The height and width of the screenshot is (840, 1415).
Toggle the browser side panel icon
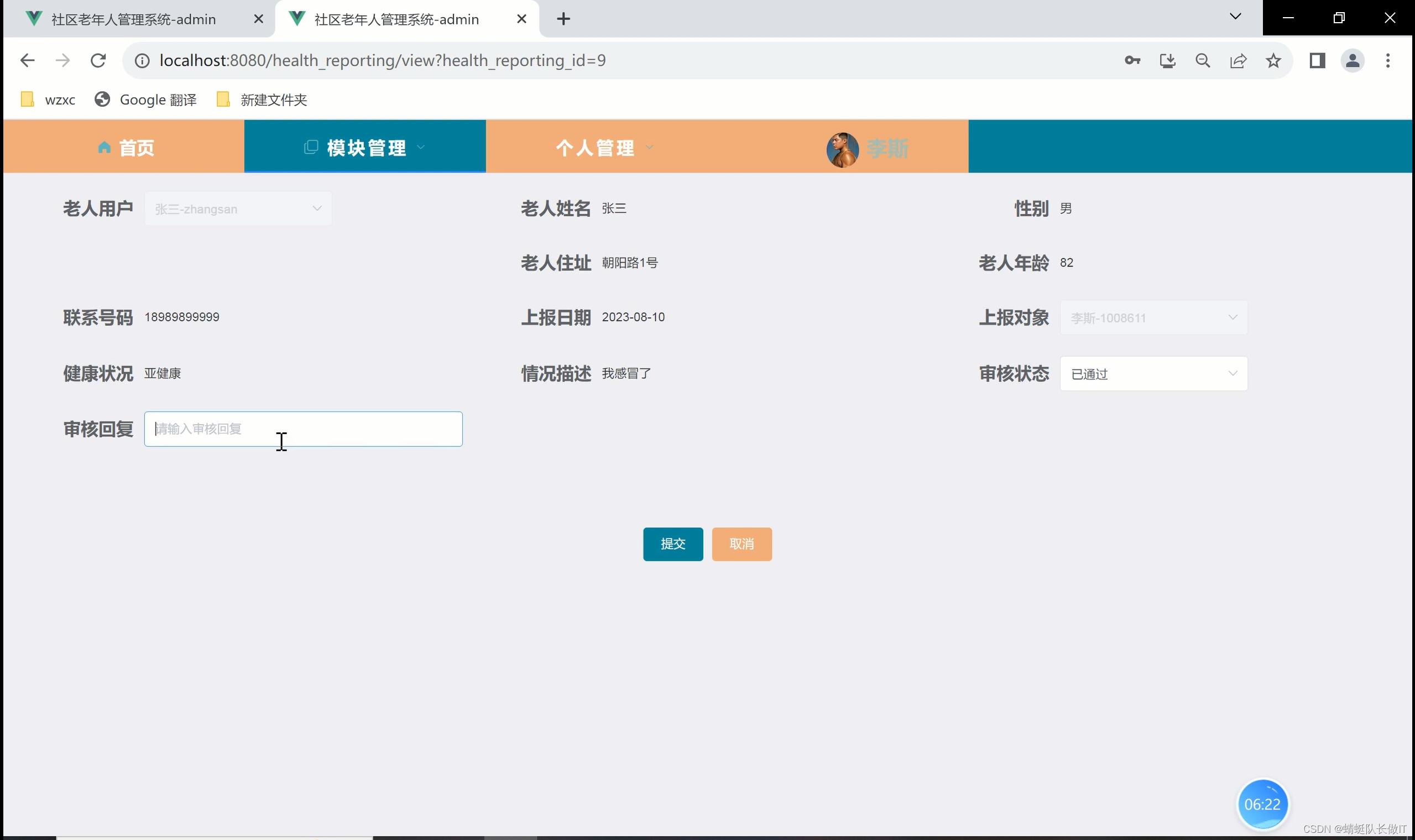pyautogui.click(x=1317, y=61)
